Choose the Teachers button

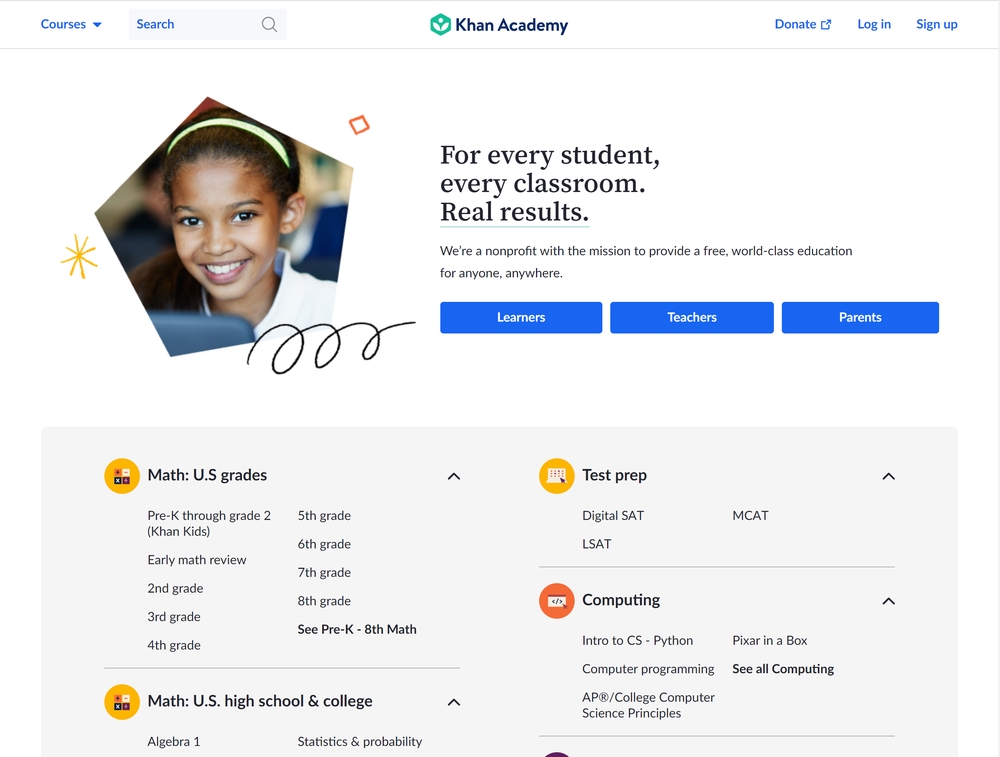692,318
